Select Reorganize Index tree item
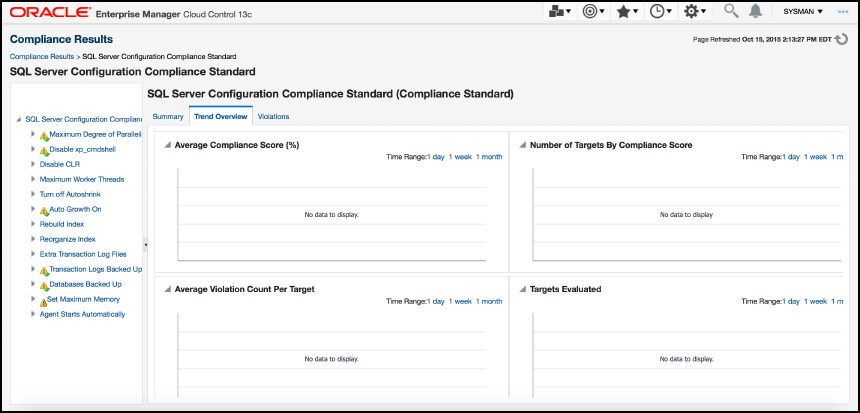The width and height of the screenshot is (860, 413). [x=67, y=239]
